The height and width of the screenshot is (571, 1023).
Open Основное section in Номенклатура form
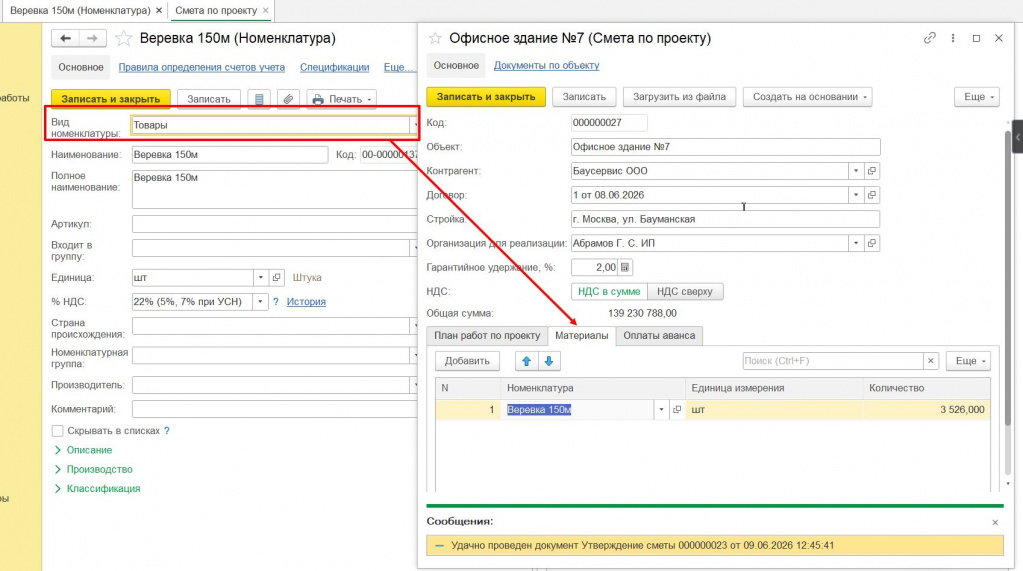point(81,67)
